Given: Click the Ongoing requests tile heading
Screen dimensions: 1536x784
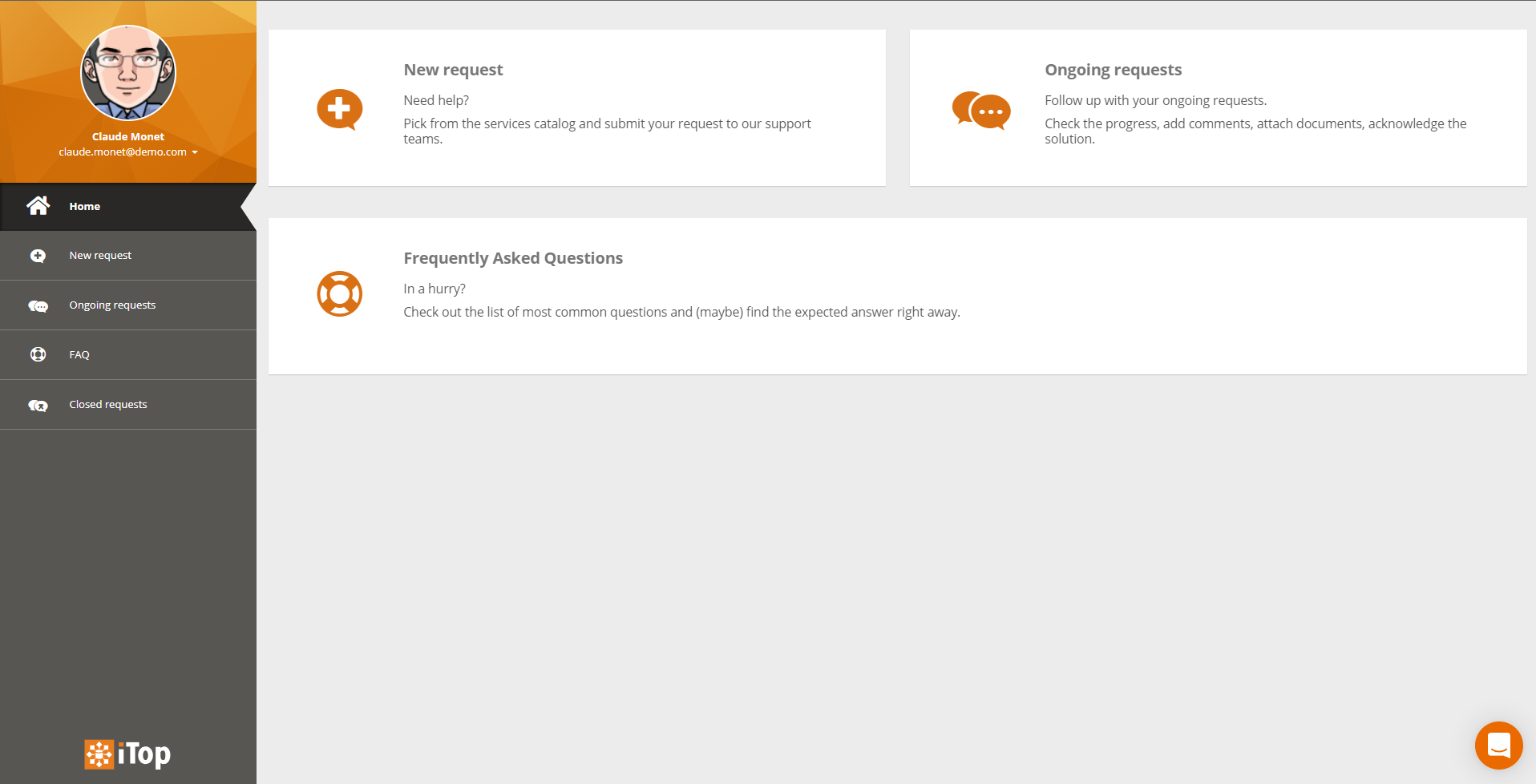Looking at the screenshot, I should click(1113, 70).
